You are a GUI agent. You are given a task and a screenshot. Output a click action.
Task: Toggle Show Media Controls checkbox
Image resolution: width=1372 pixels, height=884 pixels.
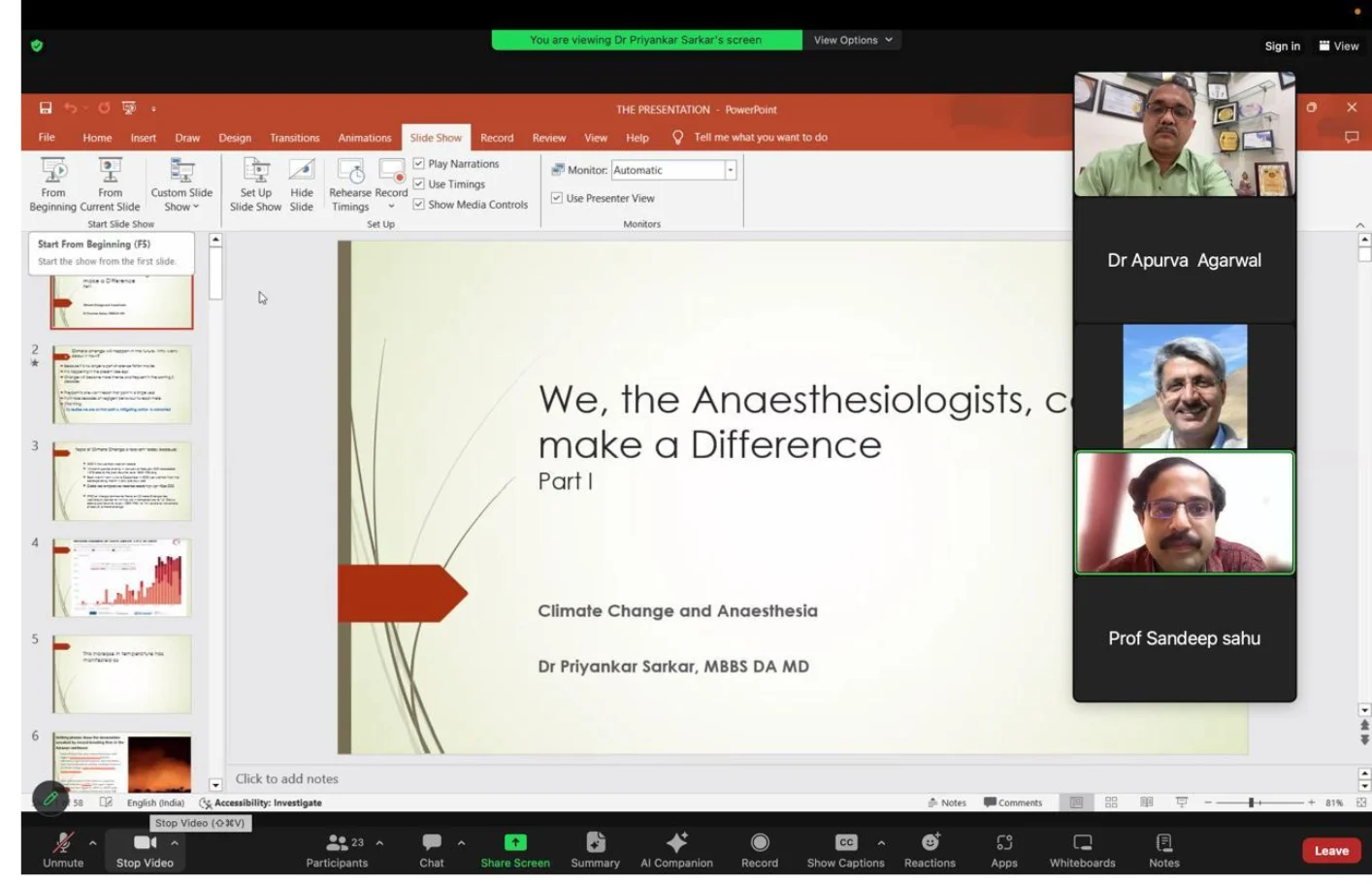coord(418,204)
